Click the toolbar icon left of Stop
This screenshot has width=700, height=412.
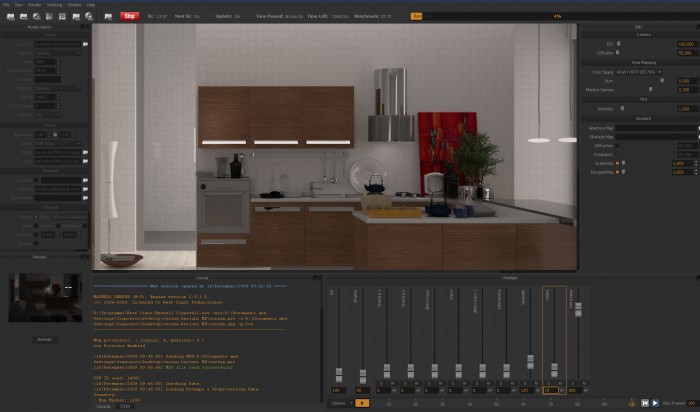coord(108,17)
